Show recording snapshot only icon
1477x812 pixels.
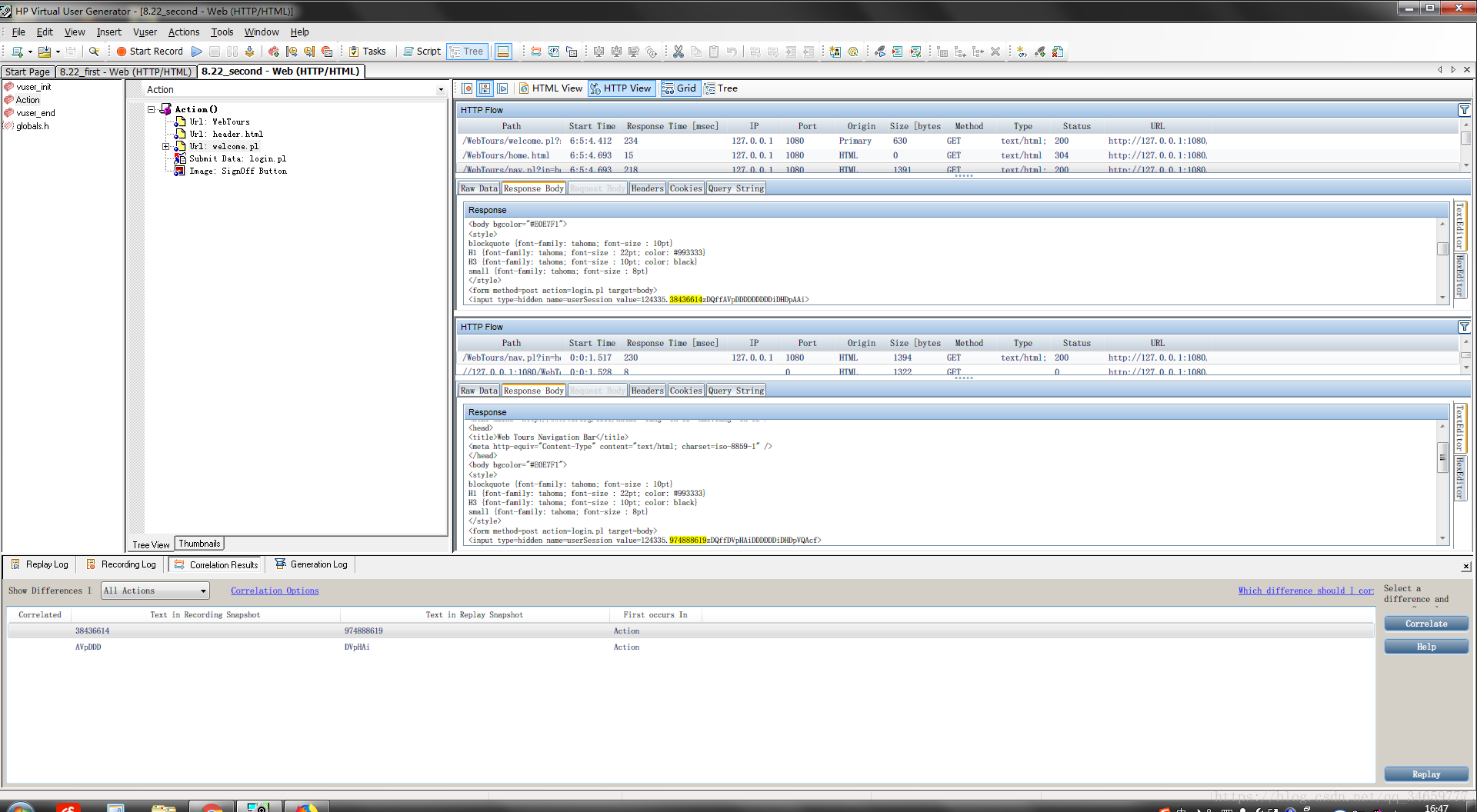click(x=467, y=88)
